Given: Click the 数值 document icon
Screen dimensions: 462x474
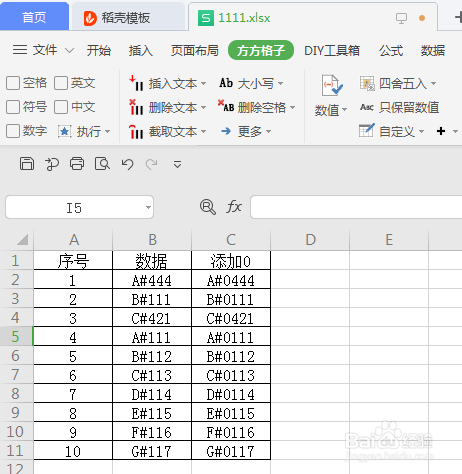Looking at the screenshot, I should (x=332, y=86).
